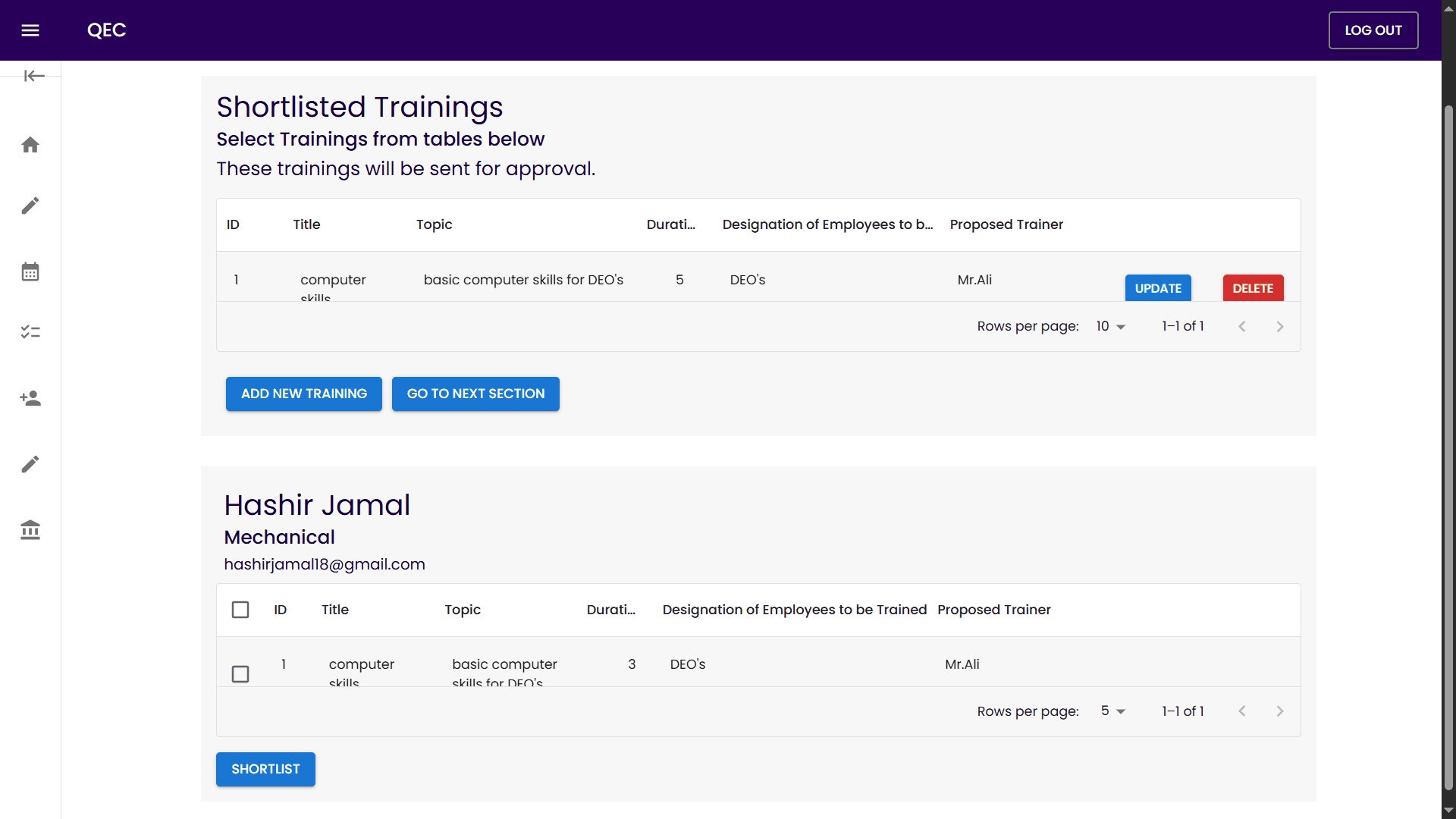Viewport: 1456px width, 819px height.
Task: Open the navigation hamburger menu
Action: click(31, 30)
